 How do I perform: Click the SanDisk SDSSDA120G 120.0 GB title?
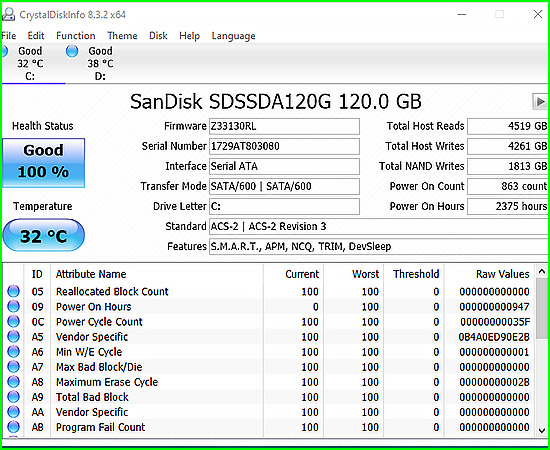276,102
